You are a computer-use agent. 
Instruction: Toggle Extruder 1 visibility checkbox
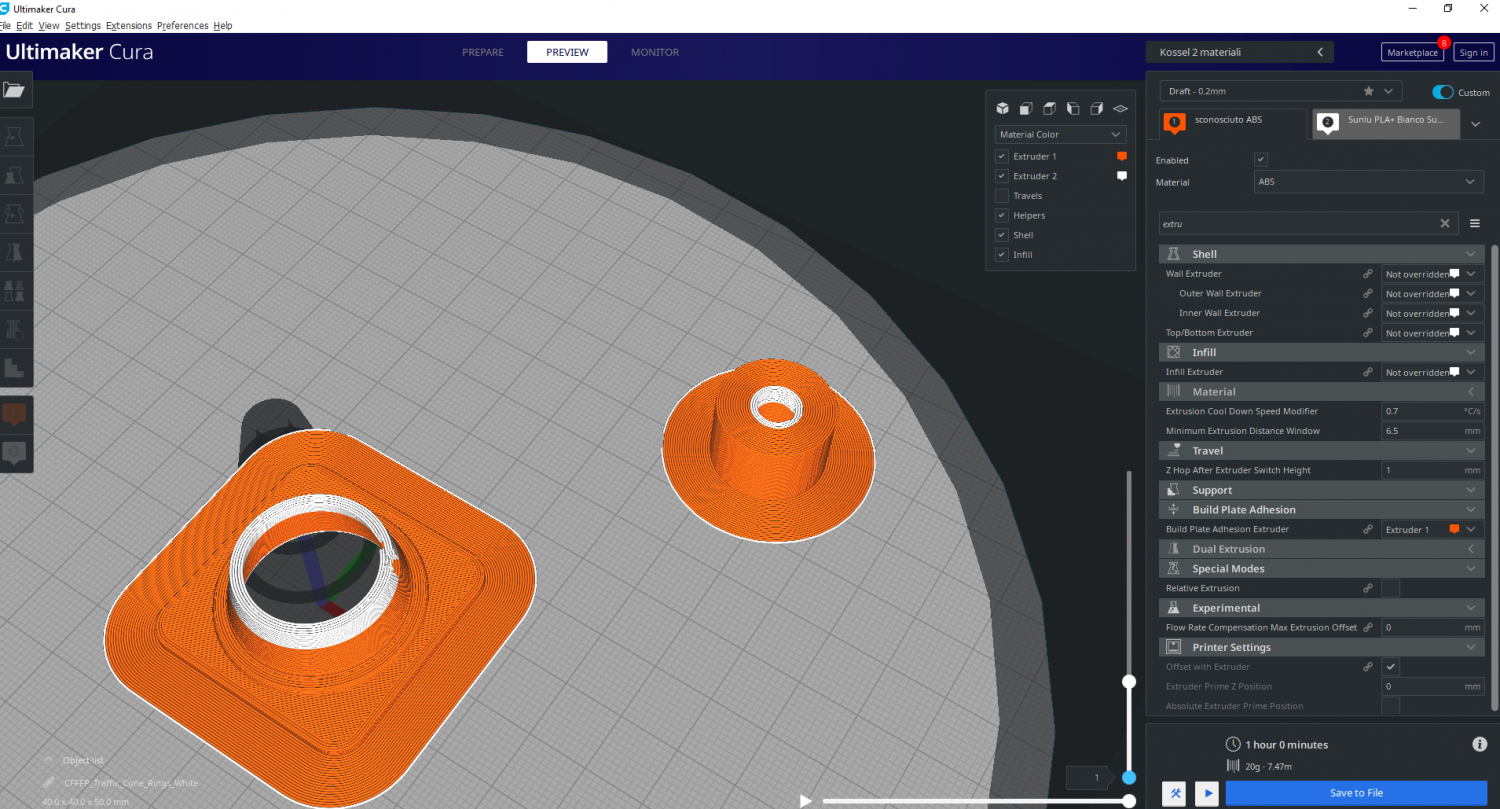[1001, 156]
